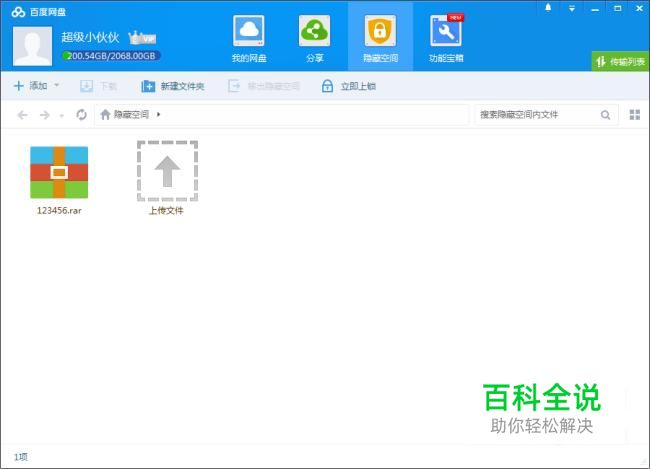Minimize the 百度网盘 window
The image size is (650, 469).
click(x=595, y=9)
